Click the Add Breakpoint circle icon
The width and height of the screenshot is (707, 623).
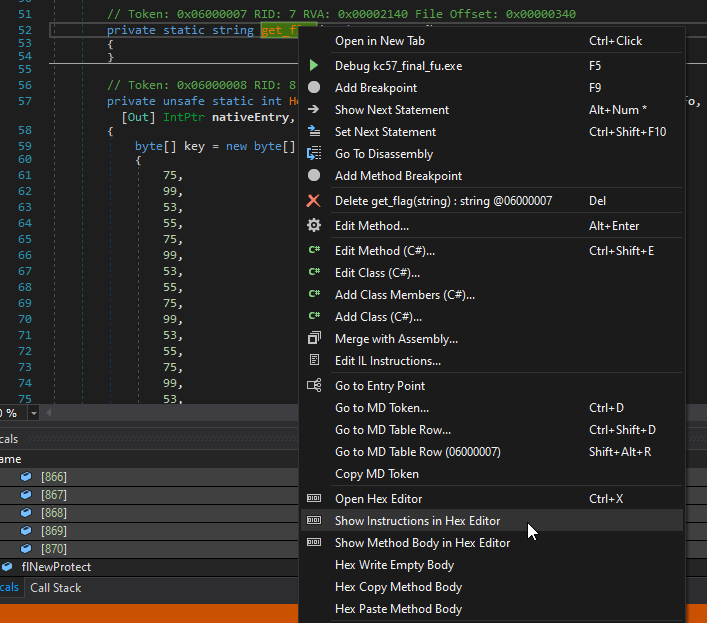coord(314,88)
